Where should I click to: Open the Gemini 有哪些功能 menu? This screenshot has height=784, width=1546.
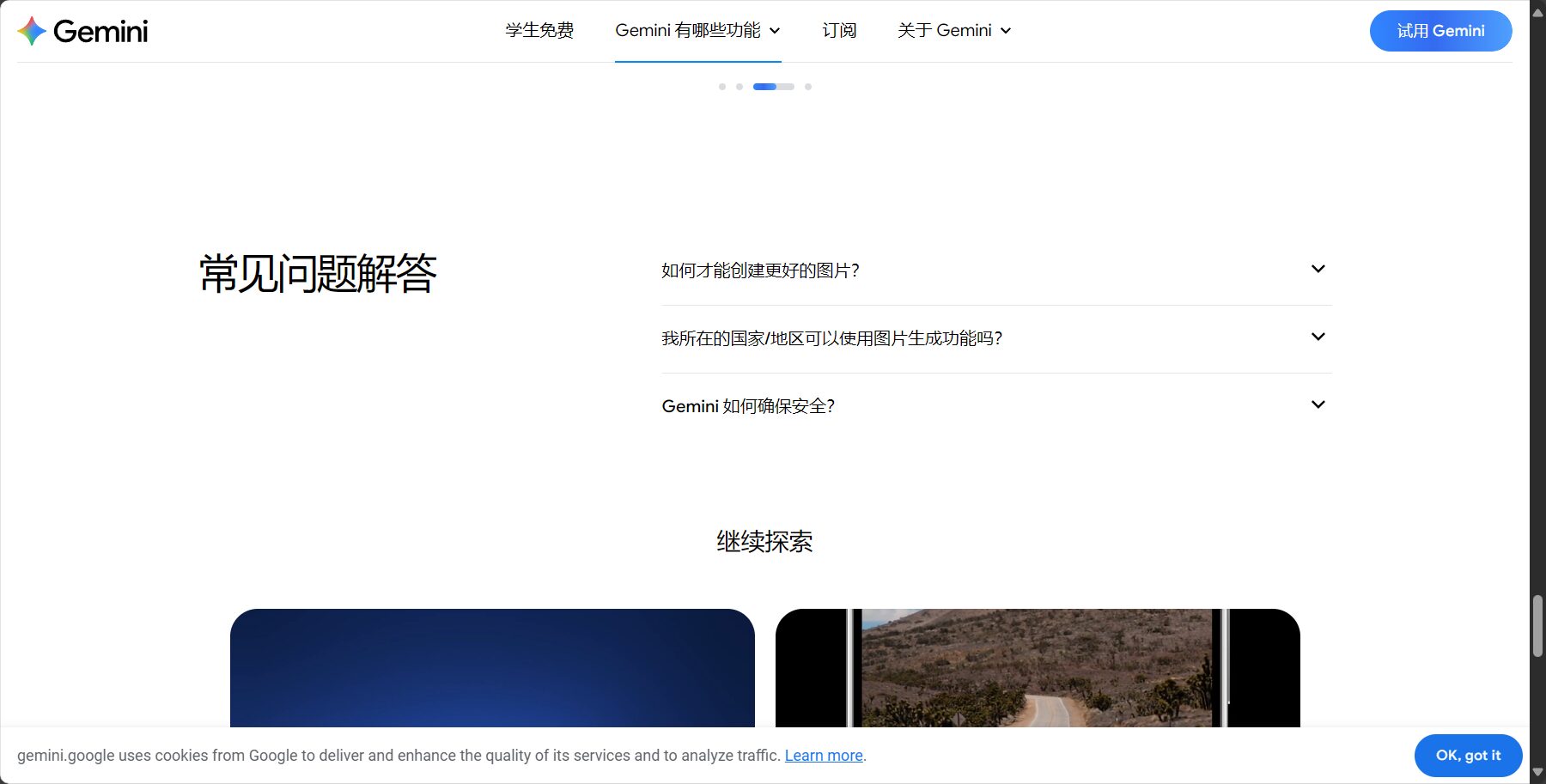(x=697, y=30)
